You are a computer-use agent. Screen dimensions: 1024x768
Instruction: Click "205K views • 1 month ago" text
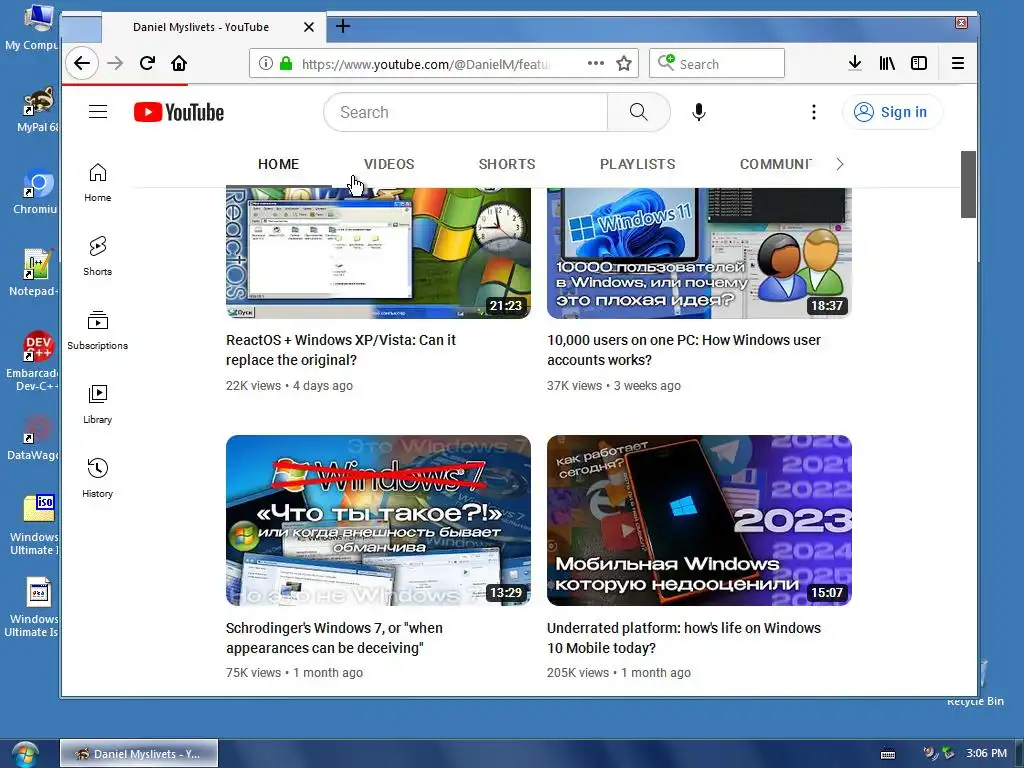618,673
